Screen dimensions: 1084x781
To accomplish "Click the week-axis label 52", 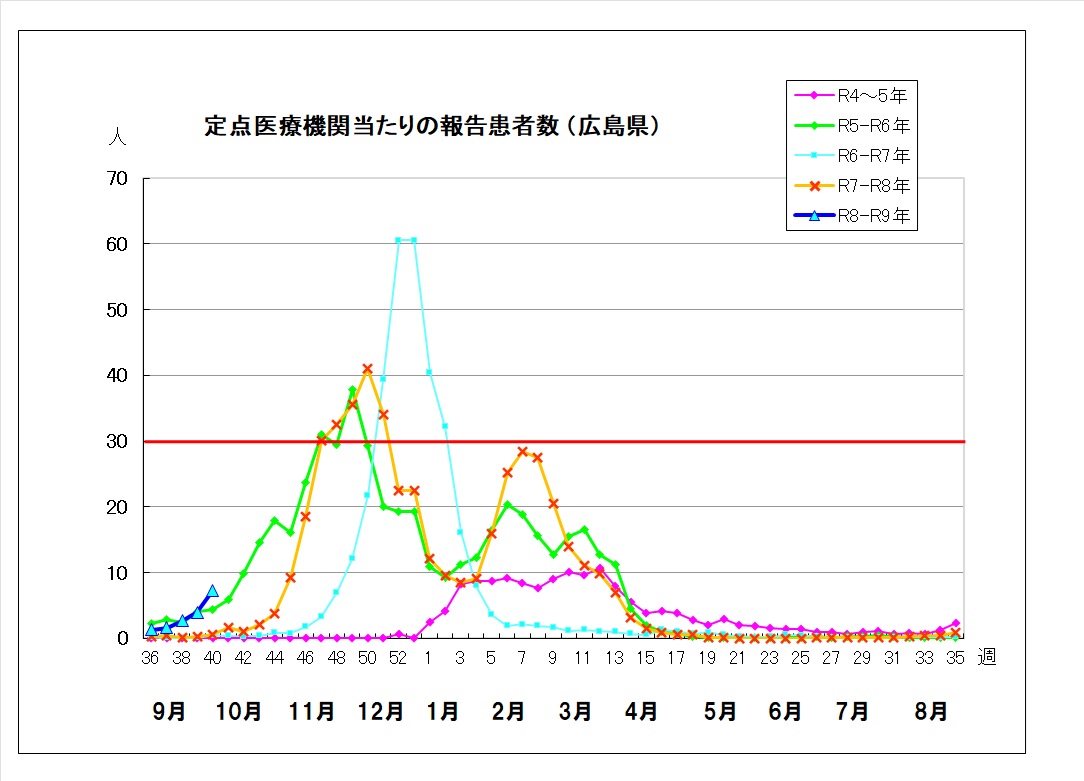I will [x=398, y=658].
